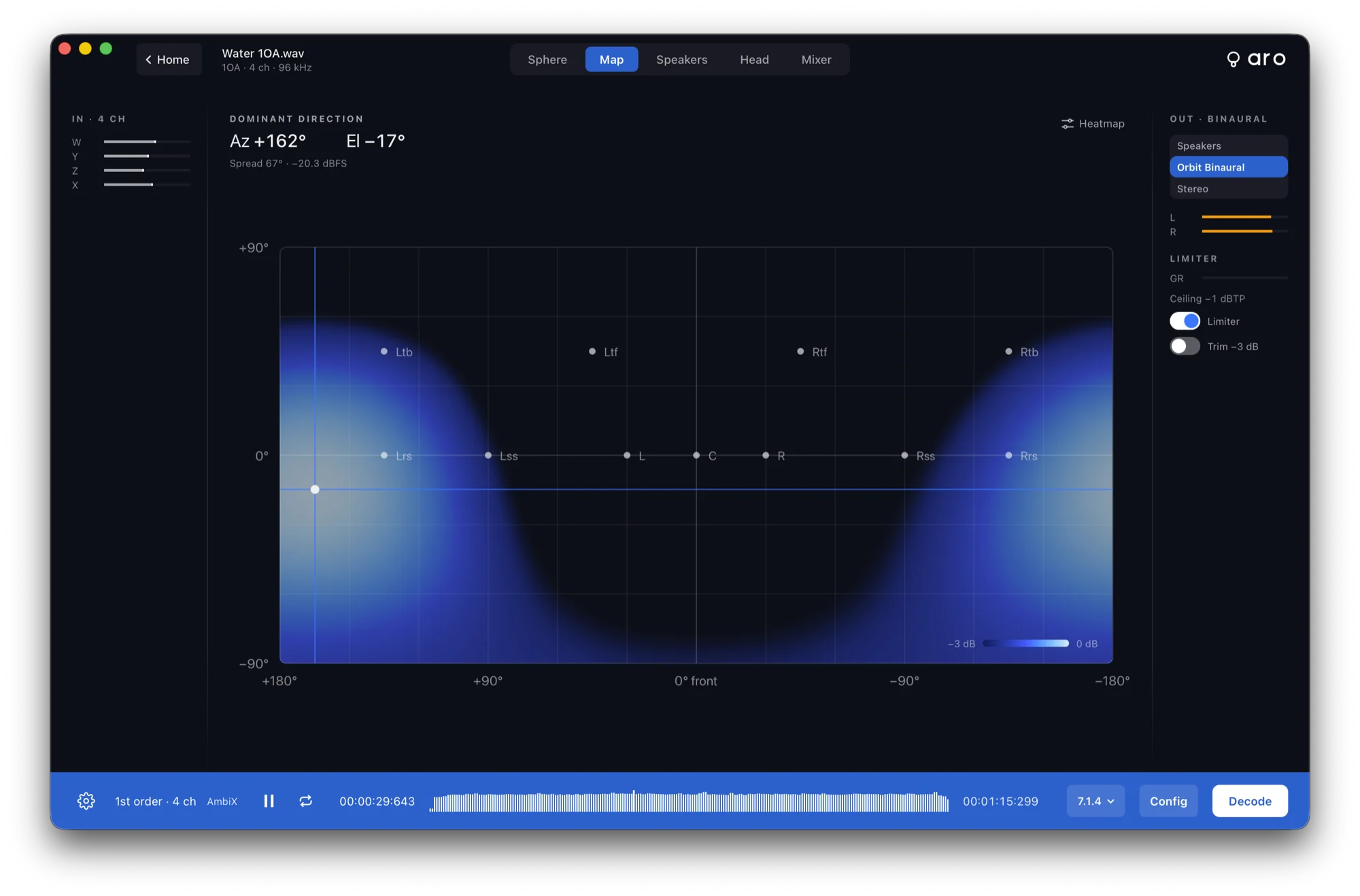This screenshot has width=1360, height=896.
Task: Open the Mixer tab
Action: [x=816, y=59]
